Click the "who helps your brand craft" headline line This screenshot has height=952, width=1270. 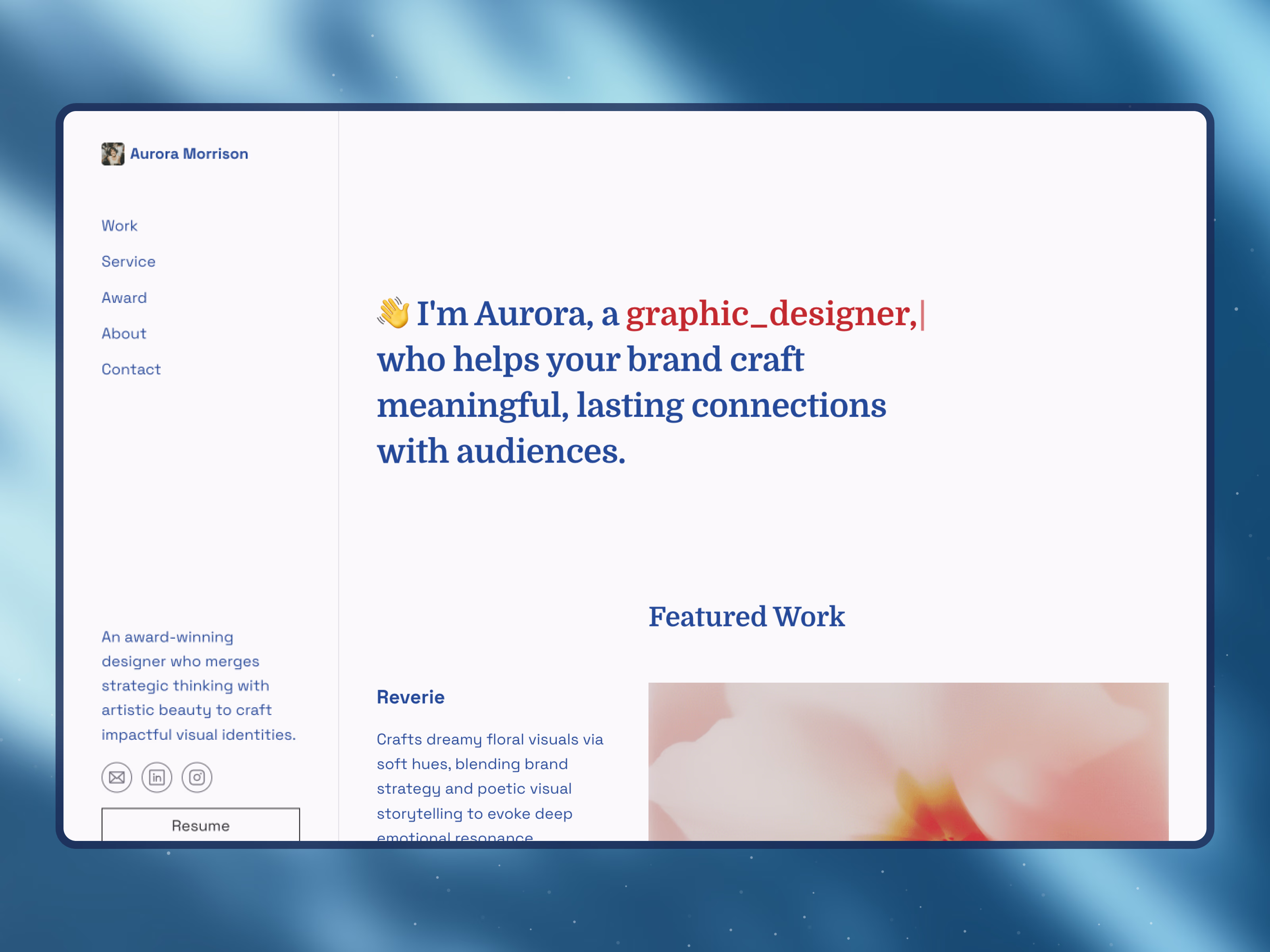pyautogui.click(x=590, y=360)
